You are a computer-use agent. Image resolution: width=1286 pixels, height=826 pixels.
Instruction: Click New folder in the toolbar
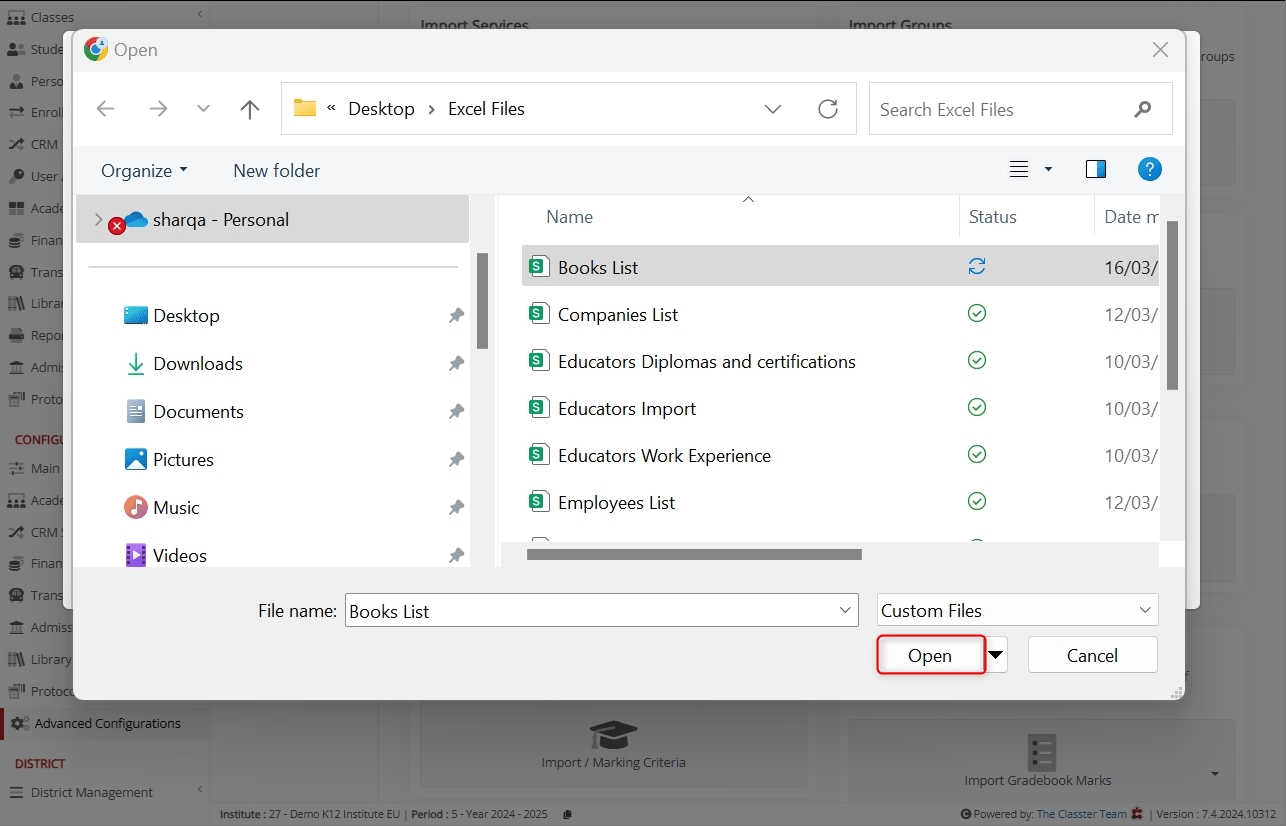276,171
